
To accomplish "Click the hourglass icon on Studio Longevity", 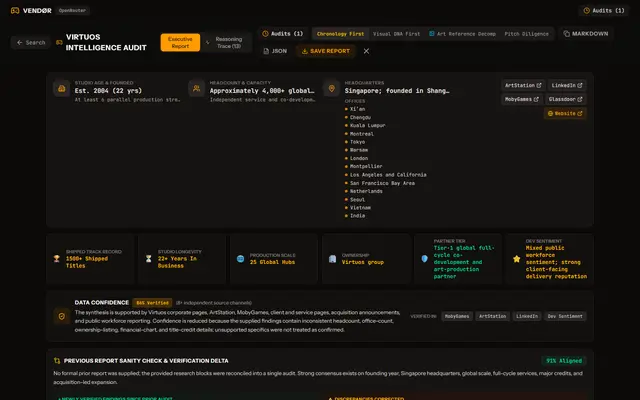I will [149, 258].
